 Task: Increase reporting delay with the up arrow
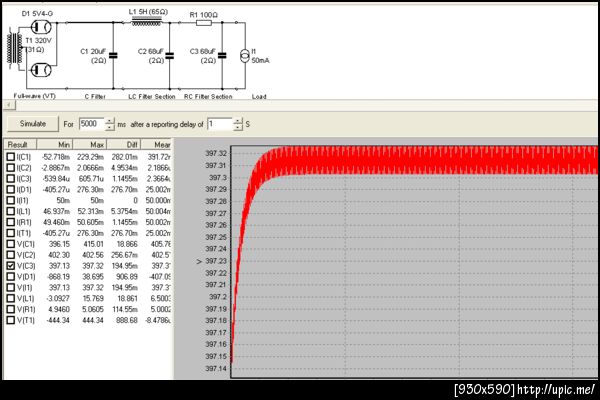coord(238,121)
